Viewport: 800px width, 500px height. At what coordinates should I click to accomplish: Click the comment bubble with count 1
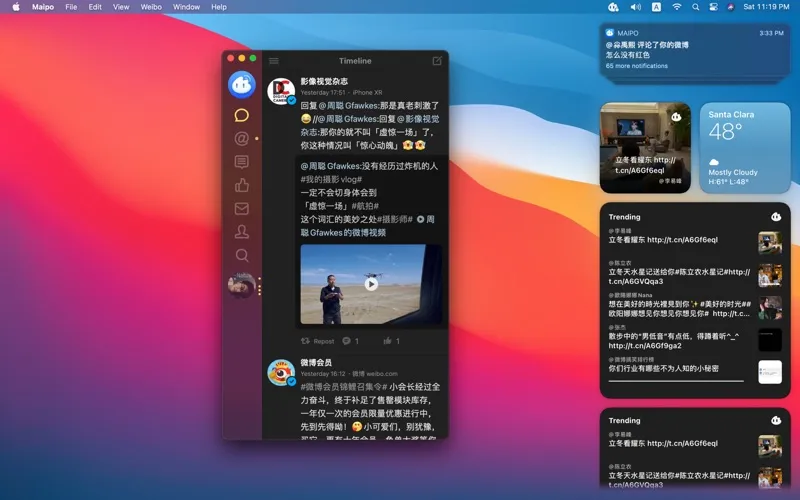click(351, 341)
